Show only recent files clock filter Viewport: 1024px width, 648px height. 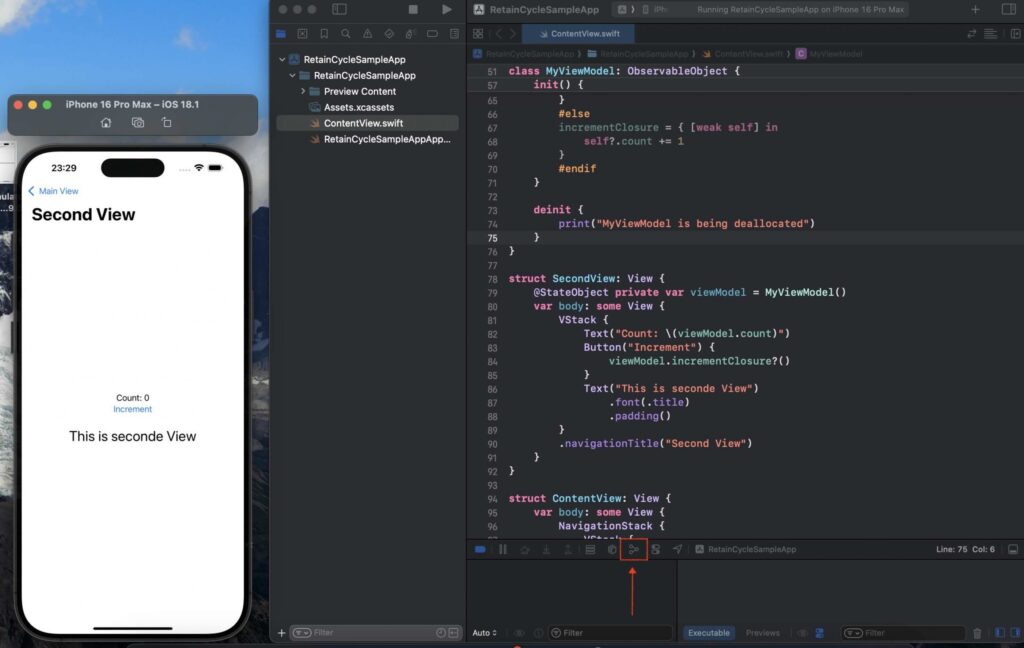[x=441, y=633]
